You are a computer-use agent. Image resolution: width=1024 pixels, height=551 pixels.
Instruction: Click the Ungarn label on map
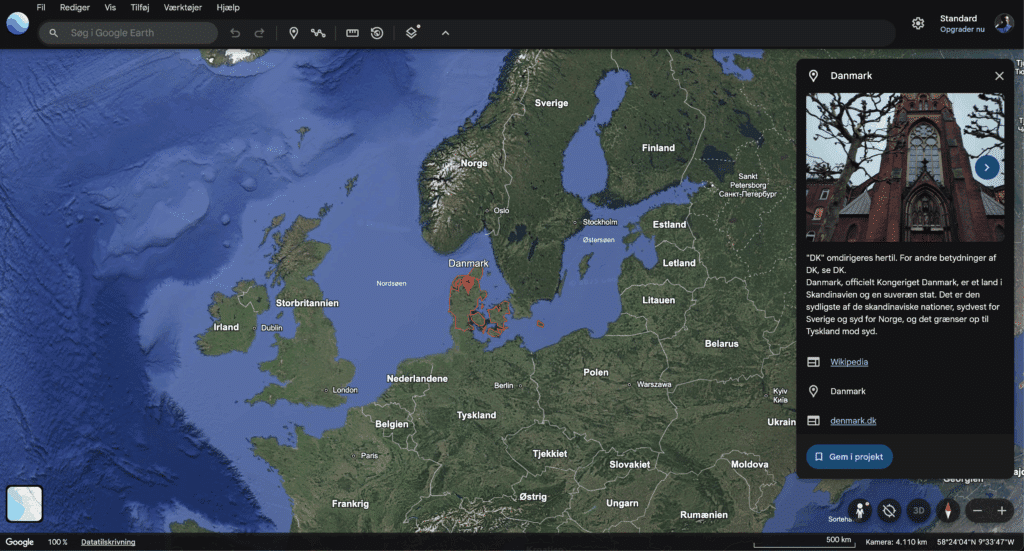pyautogui.click(x=622, y=503)
